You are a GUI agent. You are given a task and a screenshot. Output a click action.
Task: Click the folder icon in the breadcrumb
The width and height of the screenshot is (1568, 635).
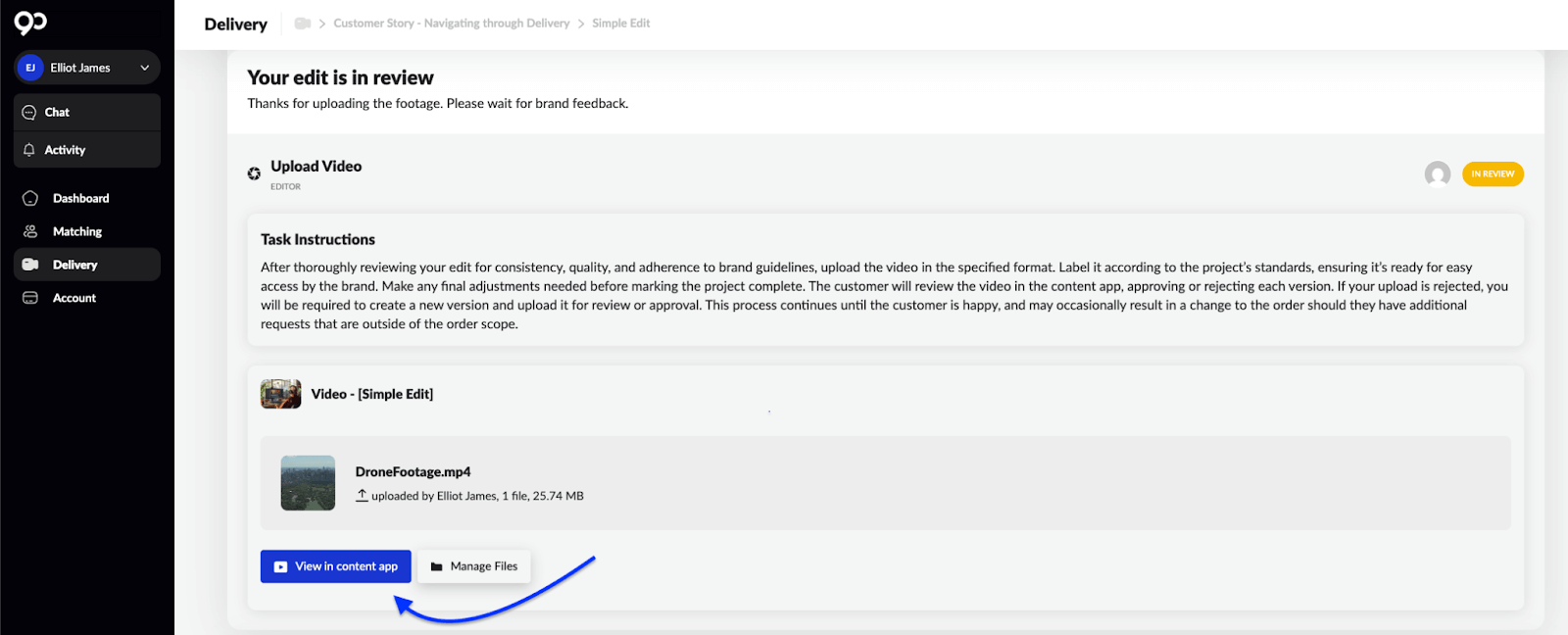click(303, 24)
